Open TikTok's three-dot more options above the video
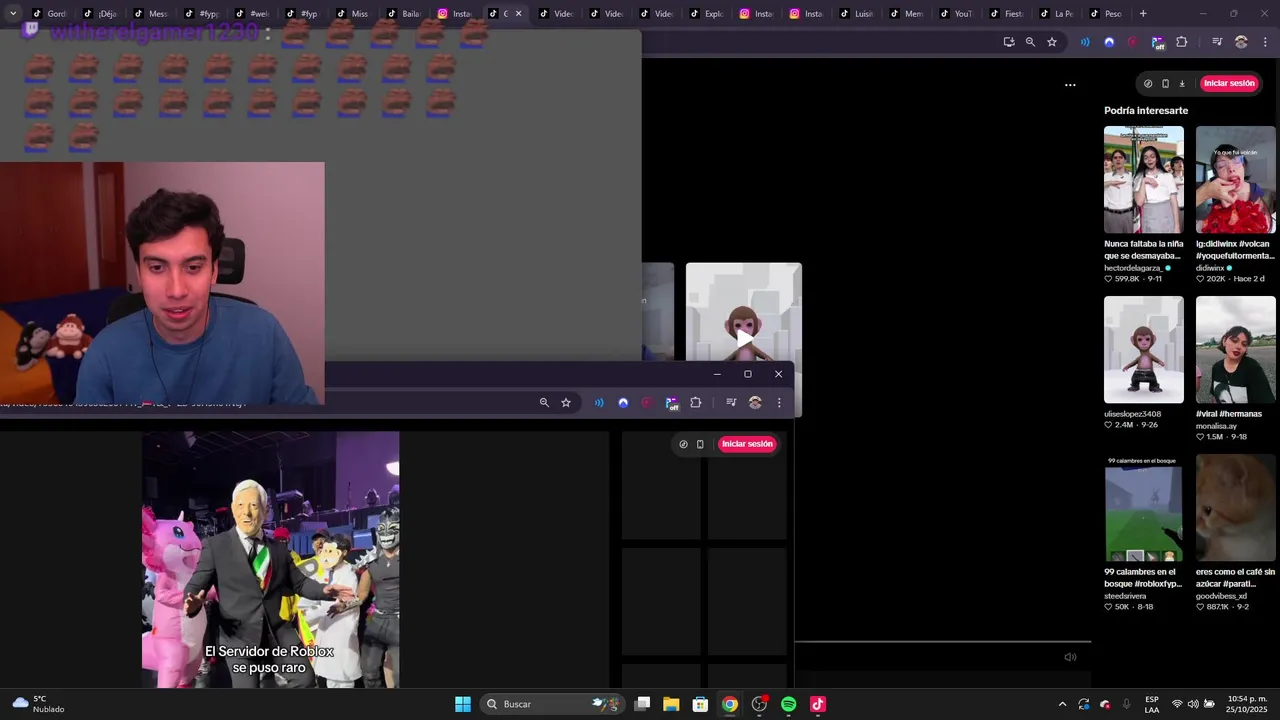 click(x=1070, y=85)
